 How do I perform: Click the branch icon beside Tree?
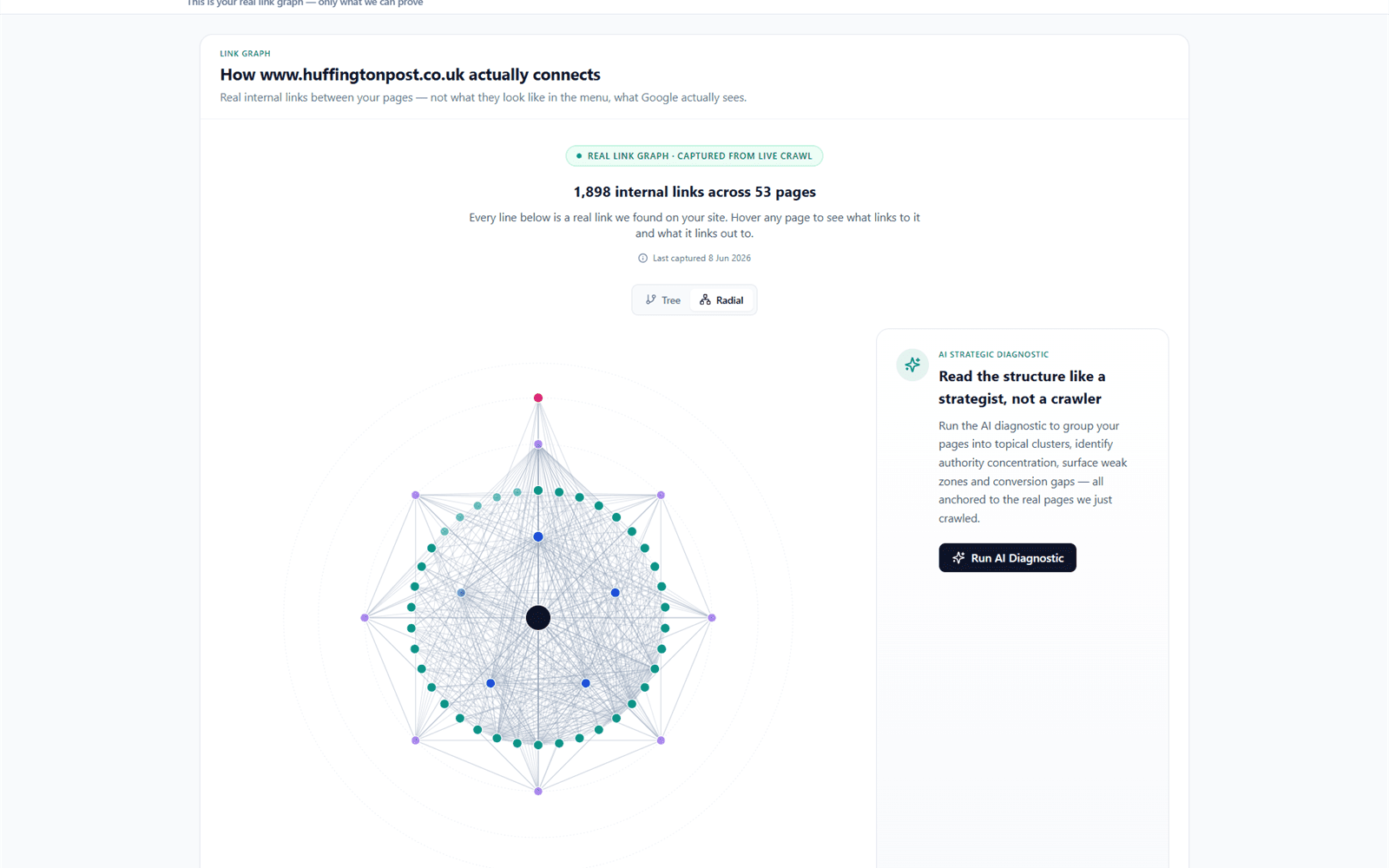coord(650,299)
